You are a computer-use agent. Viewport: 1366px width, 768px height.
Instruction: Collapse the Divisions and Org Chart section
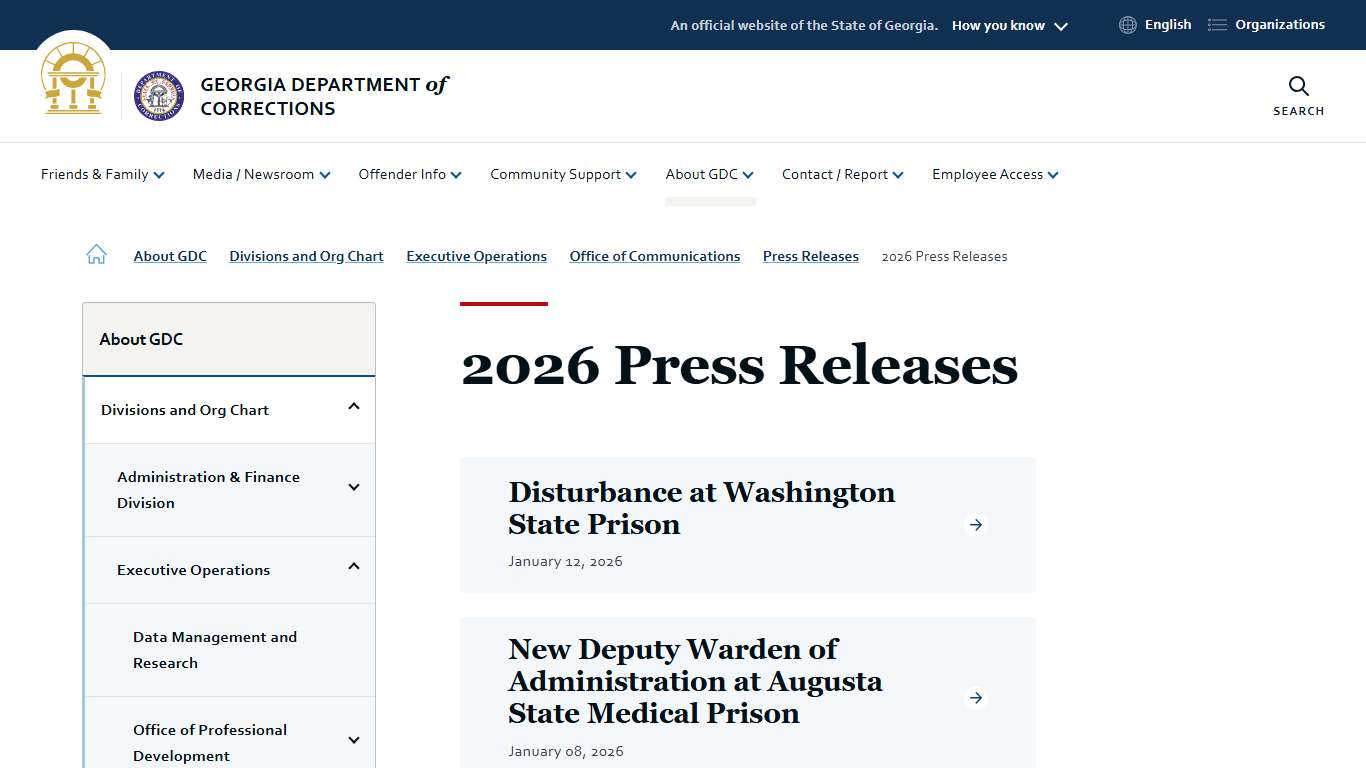pyautogui.click(x=353, y=407)
